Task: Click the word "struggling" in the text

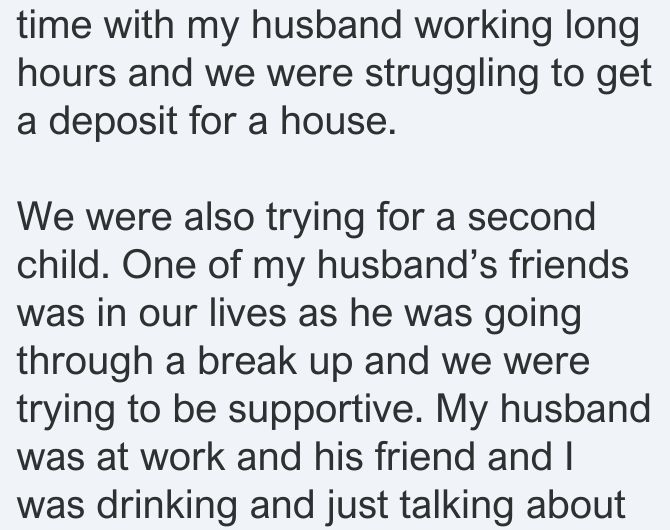Action: pos(452,75)
